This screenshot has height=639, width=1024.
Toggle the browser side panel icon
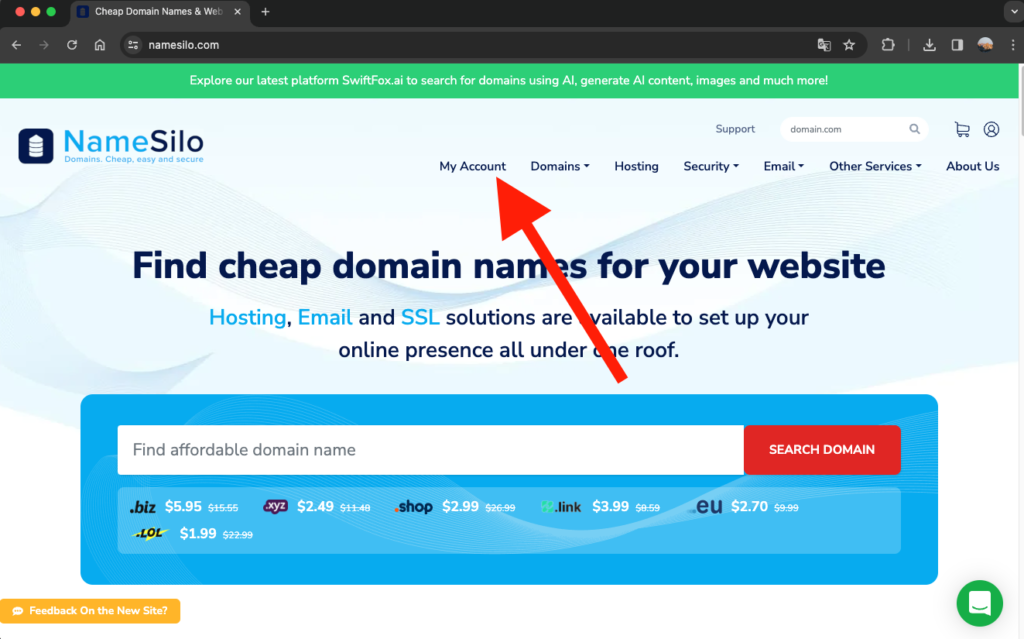click(x=957, y=45)
